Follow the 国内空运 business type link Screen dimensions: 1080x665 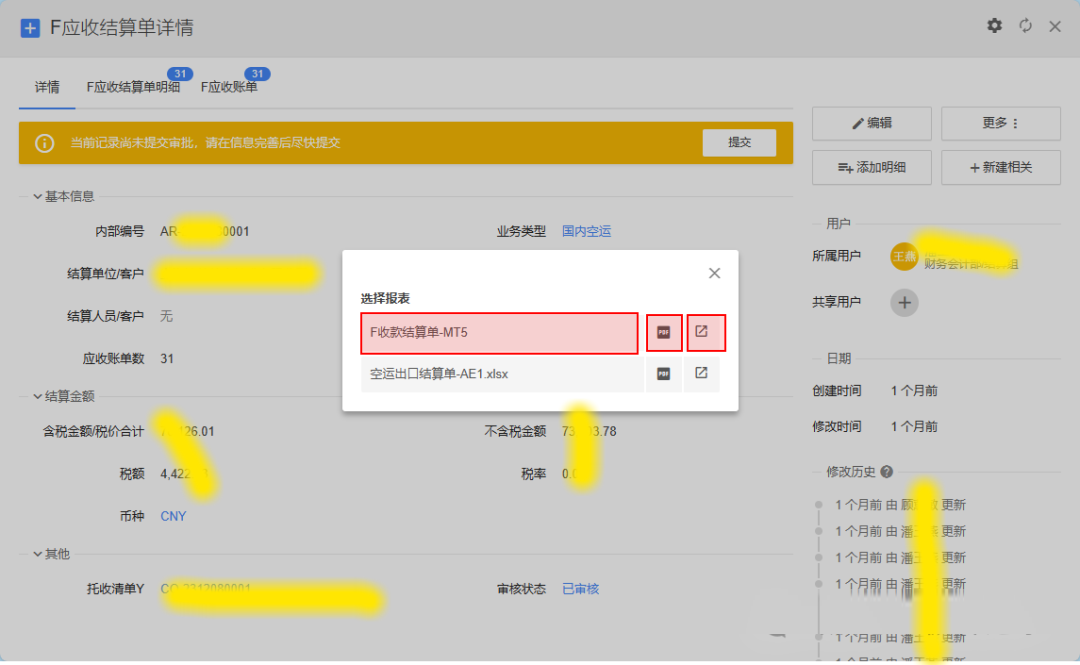586,231
